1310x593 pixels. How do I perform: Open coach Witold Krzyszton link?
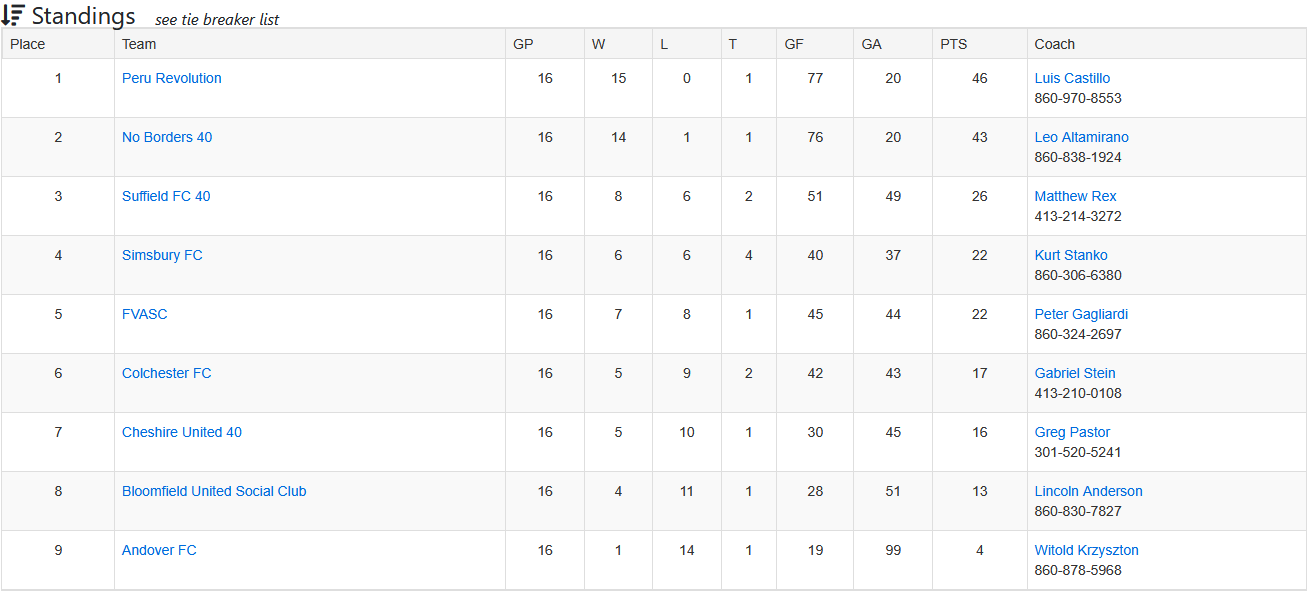[1087, 550]
